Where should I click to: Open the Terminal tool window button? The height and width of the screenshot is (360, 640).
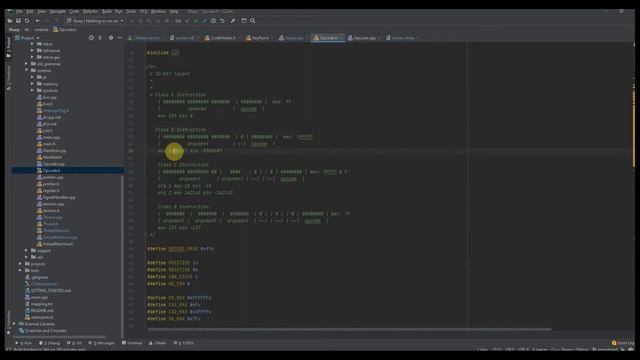[132, 343]
